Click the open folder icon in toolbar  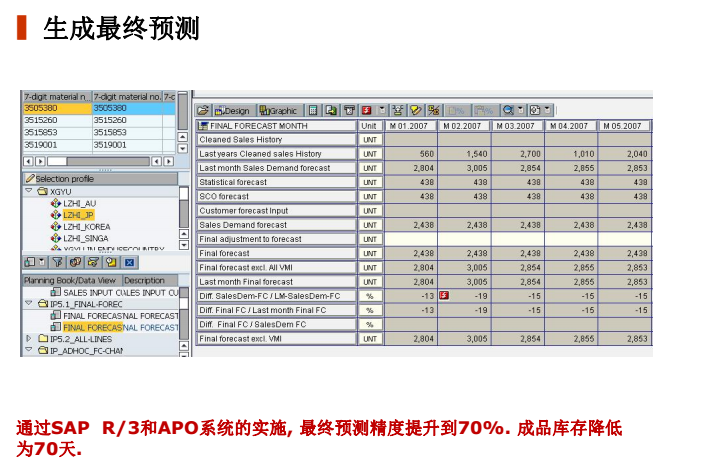(x=203, y=110)
